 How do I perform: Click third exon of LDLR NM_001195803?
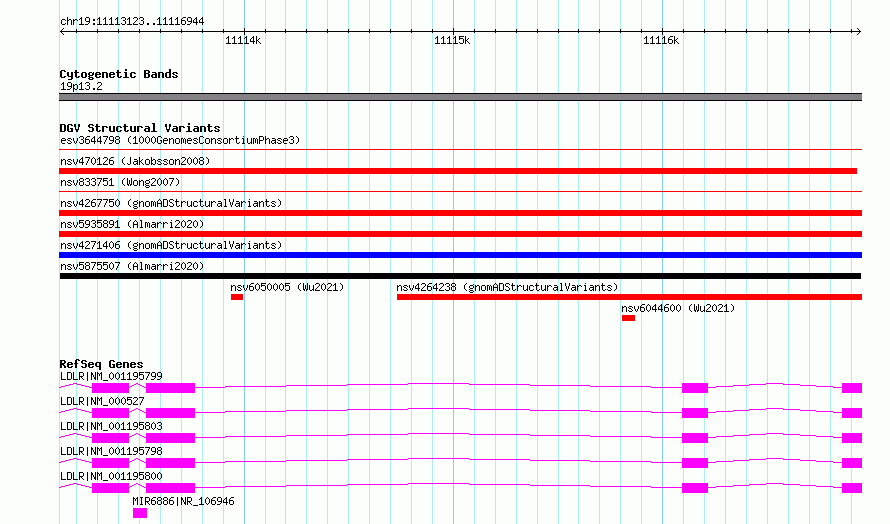pos(695,438)
